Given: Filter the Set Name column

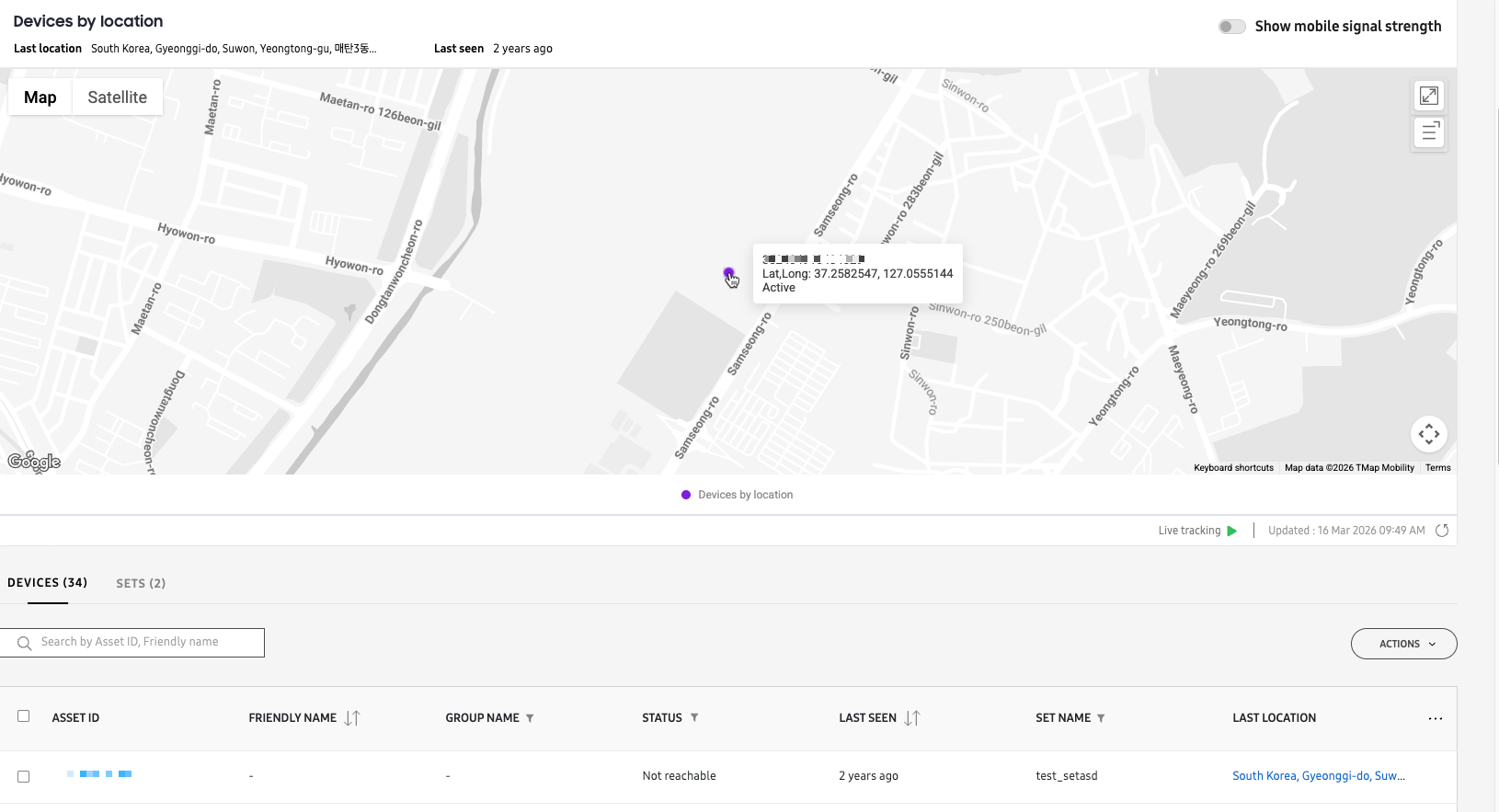Looking at the screenshot, I should tap(1101, 718).
